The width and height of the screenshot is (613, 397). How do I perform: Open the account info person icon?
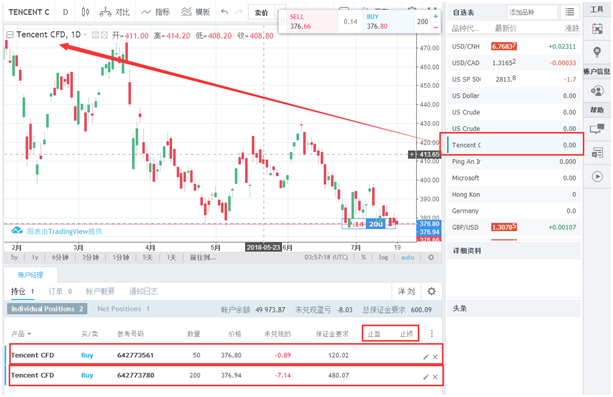pos(597,91)
